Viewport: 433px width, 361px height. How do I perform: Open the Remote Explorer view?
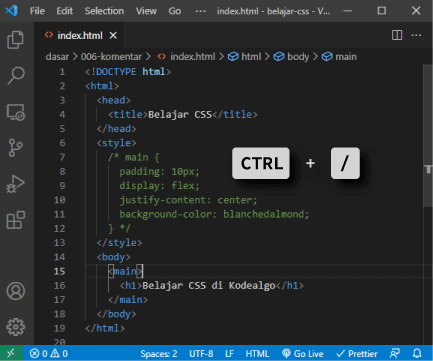point(16,112)
